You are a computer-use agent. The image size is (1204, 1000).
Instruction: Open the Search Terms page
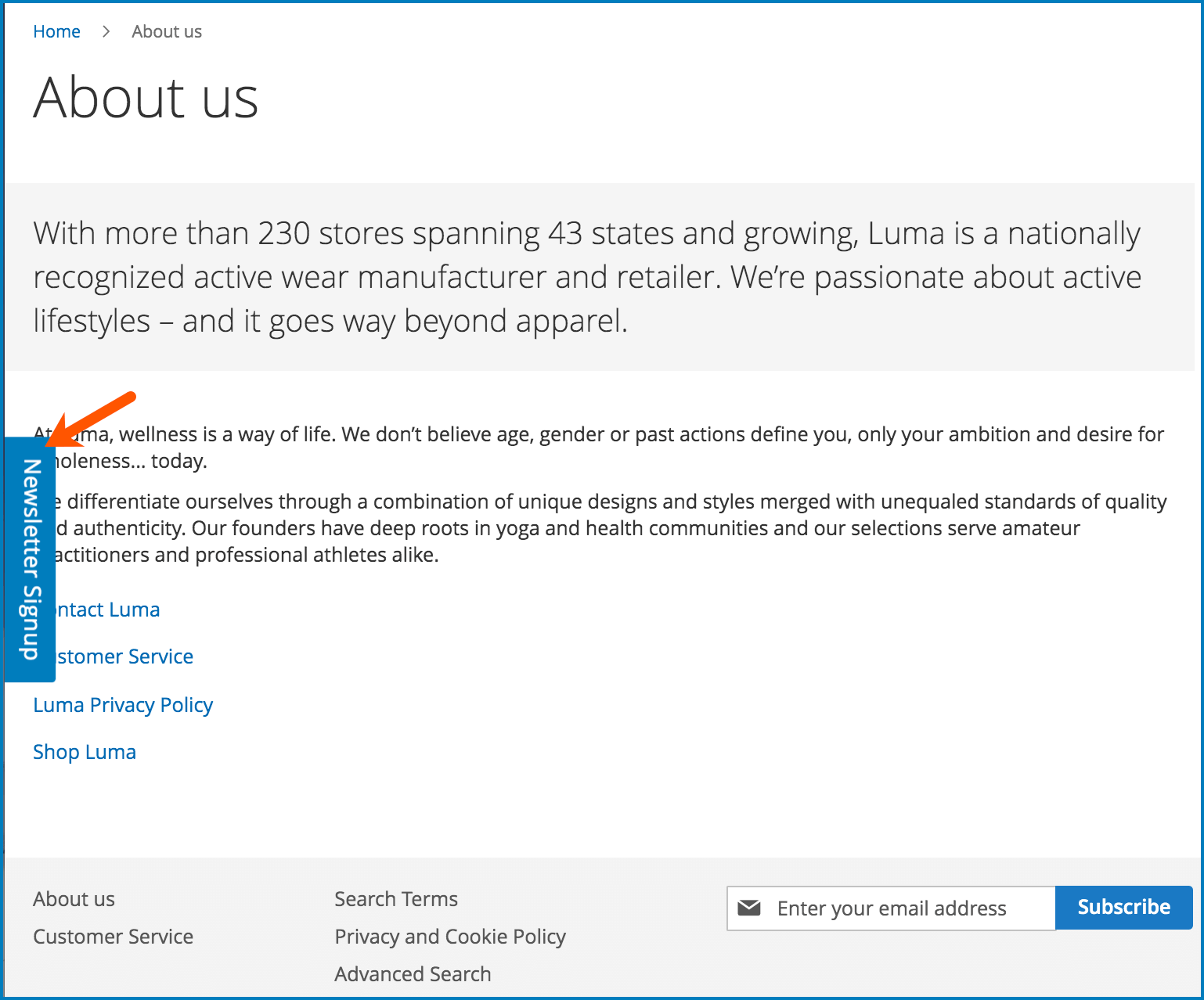point(396,899)
